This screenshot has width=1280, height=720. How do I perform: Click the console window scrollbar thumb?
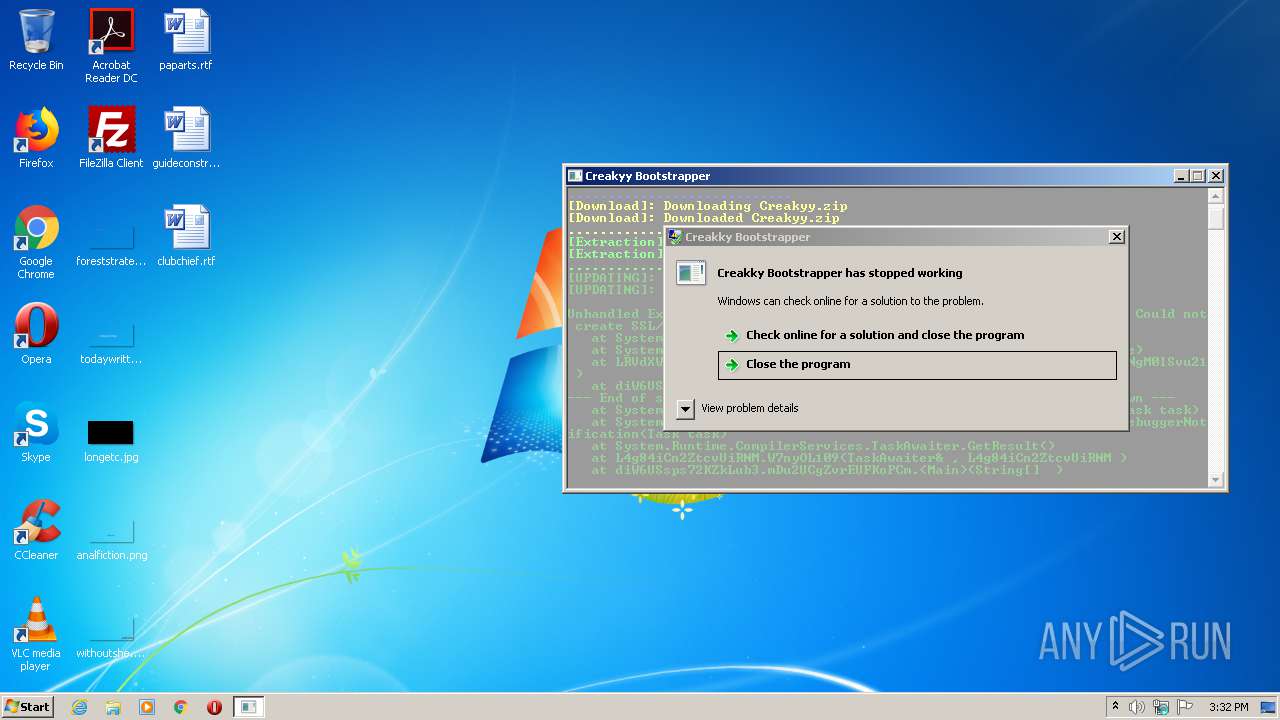pos(1216,218)
